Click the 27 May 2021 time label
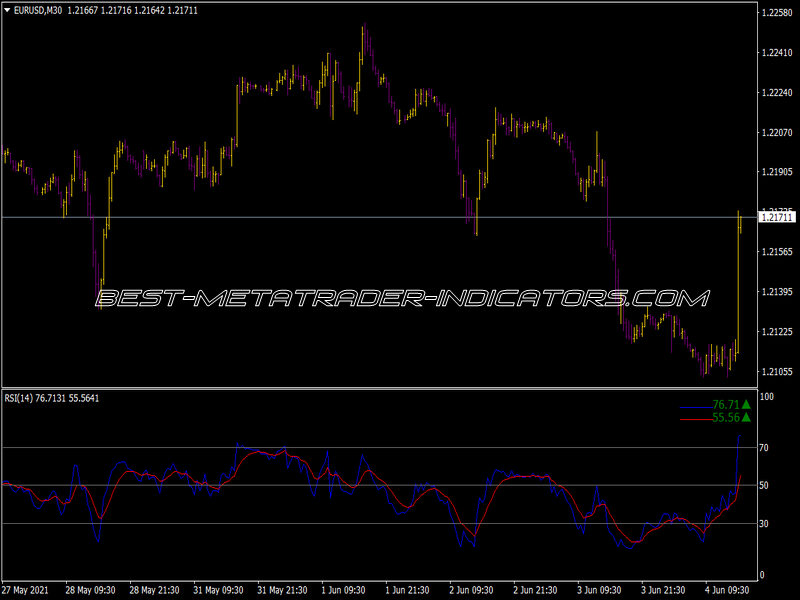 tap(26, 590)
